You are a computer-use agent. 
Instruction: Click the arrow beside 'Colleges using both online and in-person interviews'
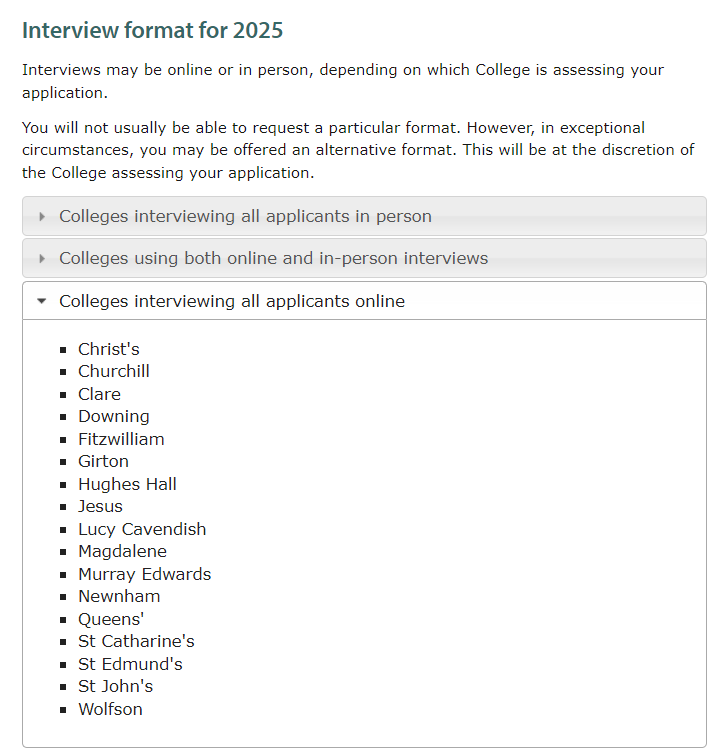[42, 259]
